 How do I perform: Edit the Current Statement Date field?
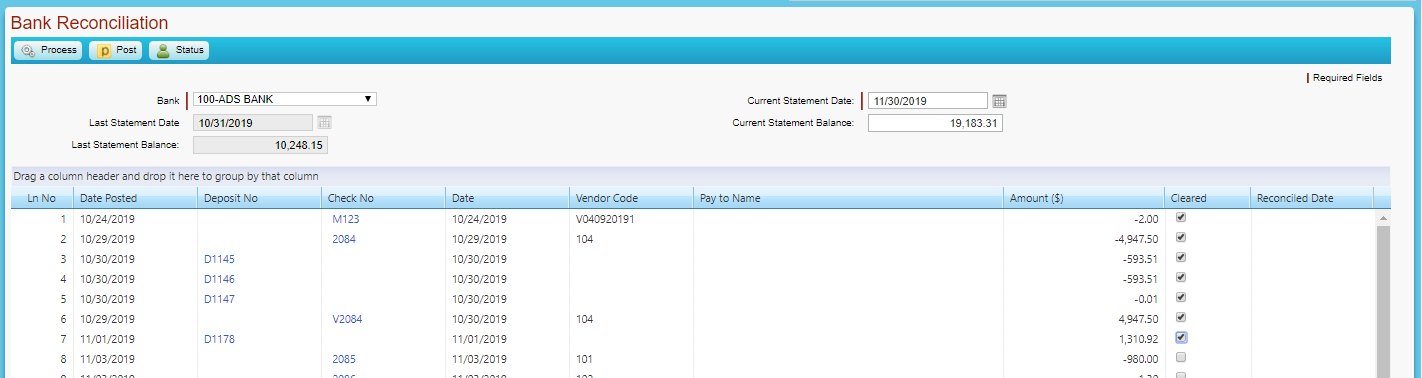click(x=928, y=100)
